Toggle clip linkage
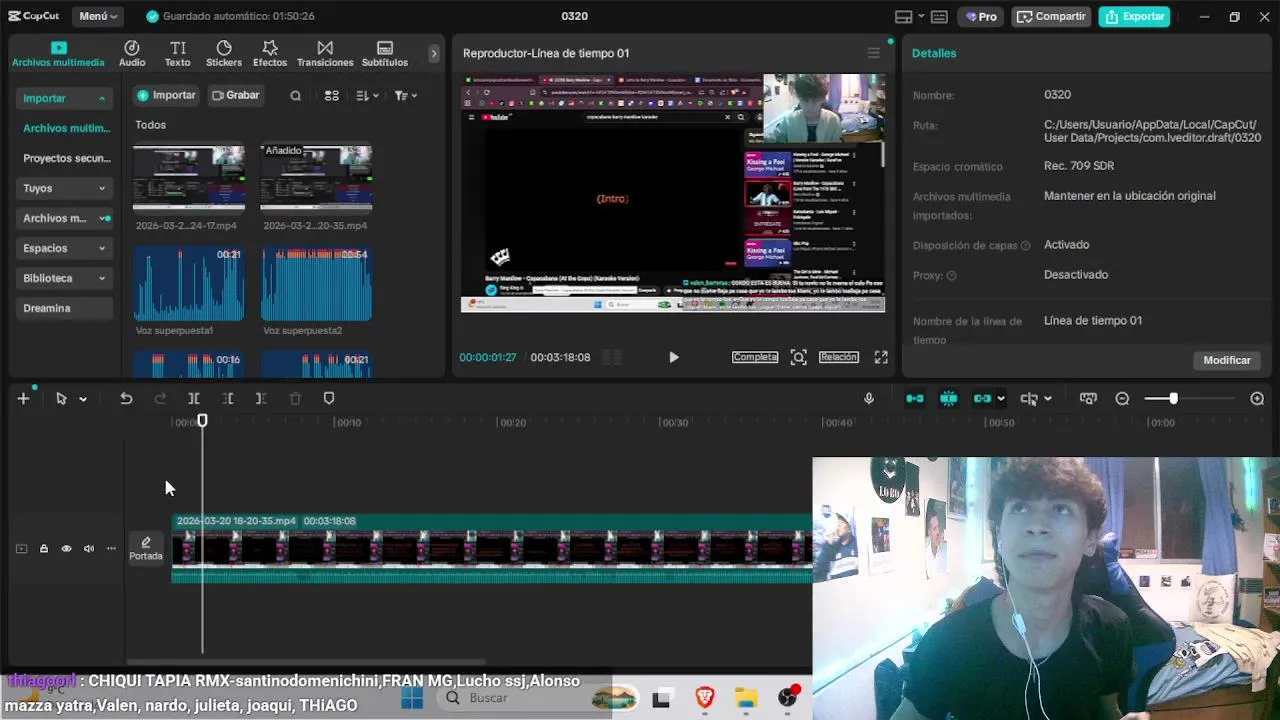 pyautogui.click(x=982, y=398)
